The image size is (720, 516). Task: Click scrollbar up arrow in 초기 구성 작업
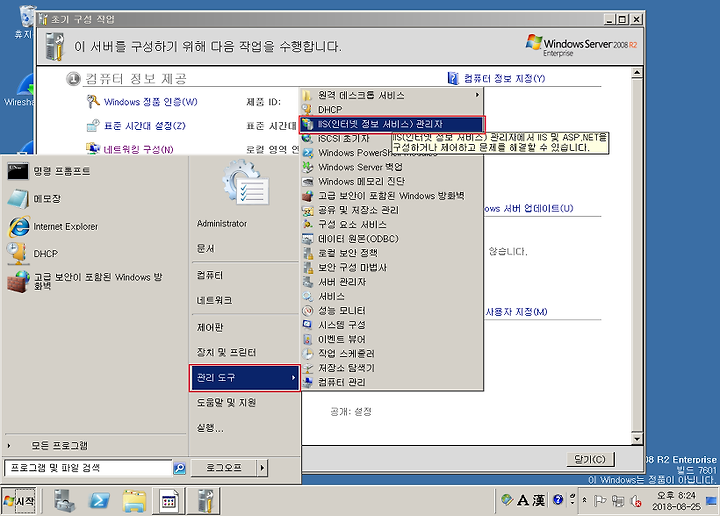636,73
